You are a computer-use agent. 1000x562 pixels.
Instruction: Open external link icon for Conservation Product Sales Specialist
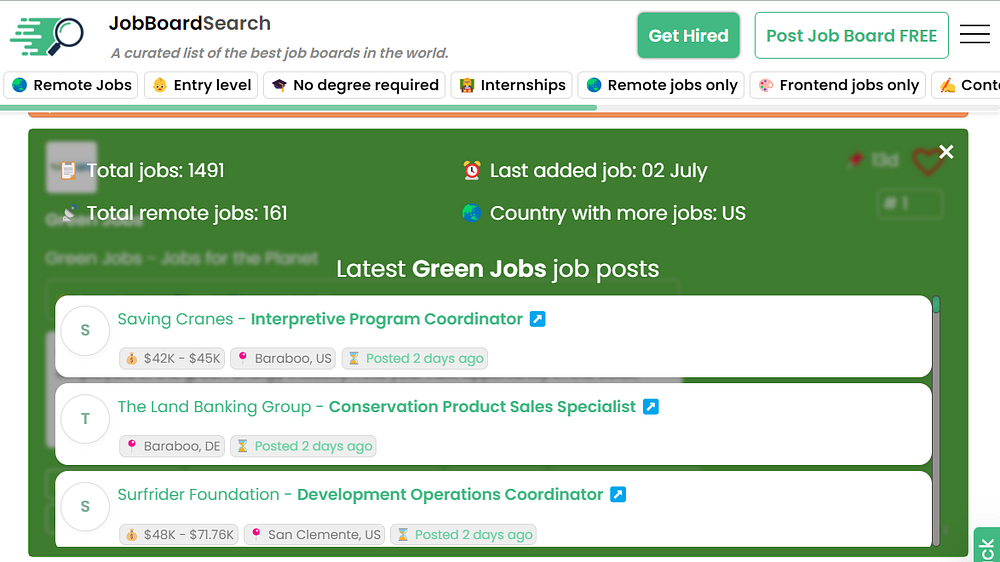[651, 407]
